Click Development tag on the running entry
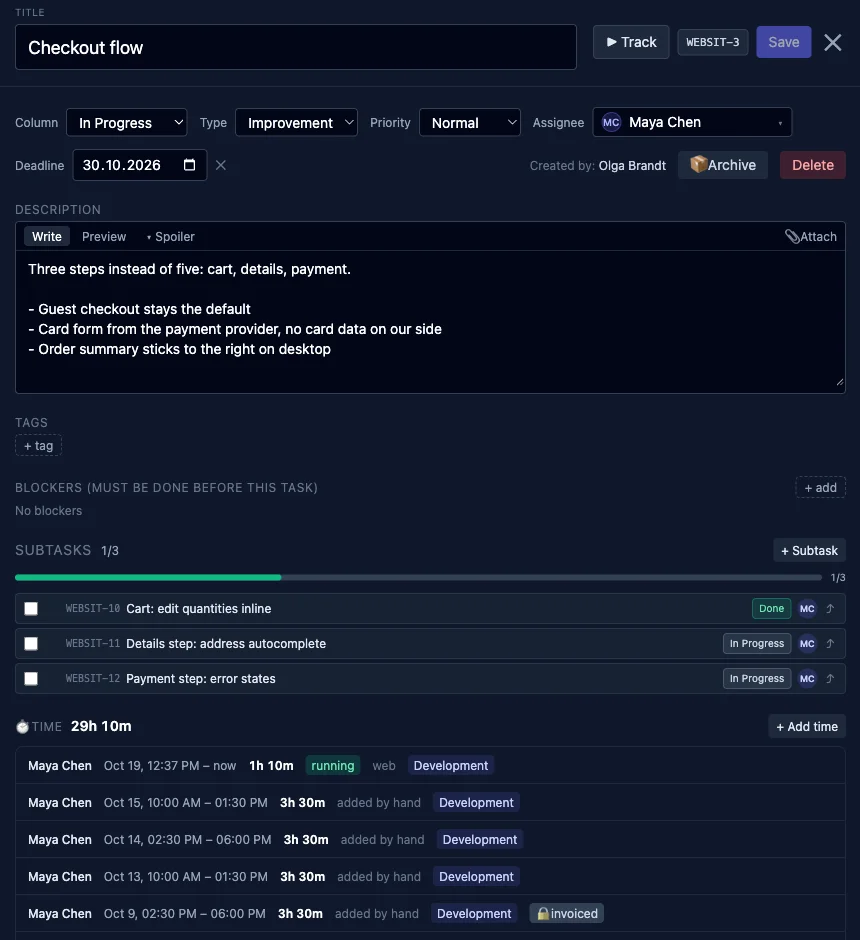The width and height of the screenshot is (860, 940). click(x=451, y=766)
